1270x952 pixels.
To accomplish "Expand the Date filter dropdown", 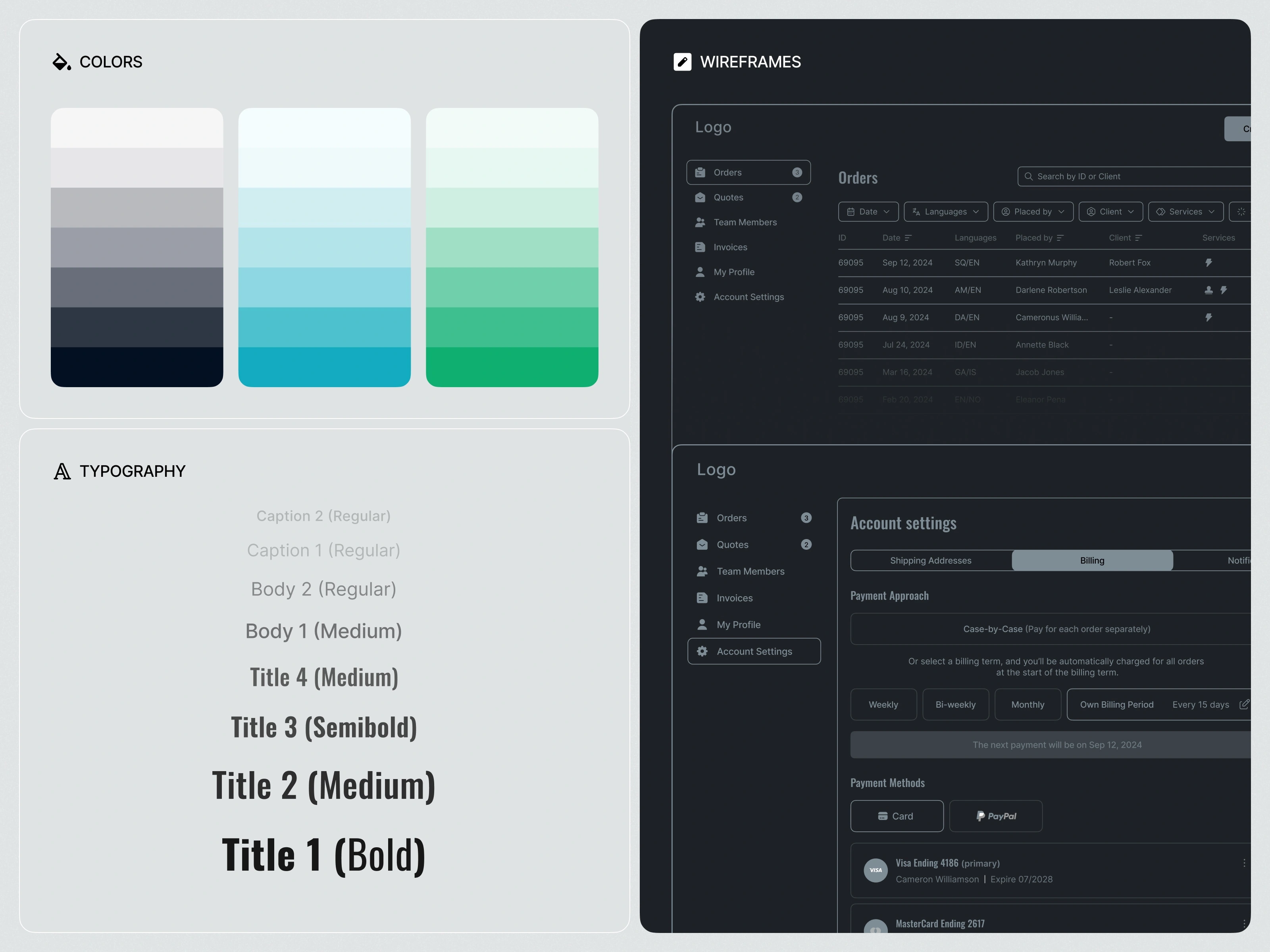I will 868,212.
